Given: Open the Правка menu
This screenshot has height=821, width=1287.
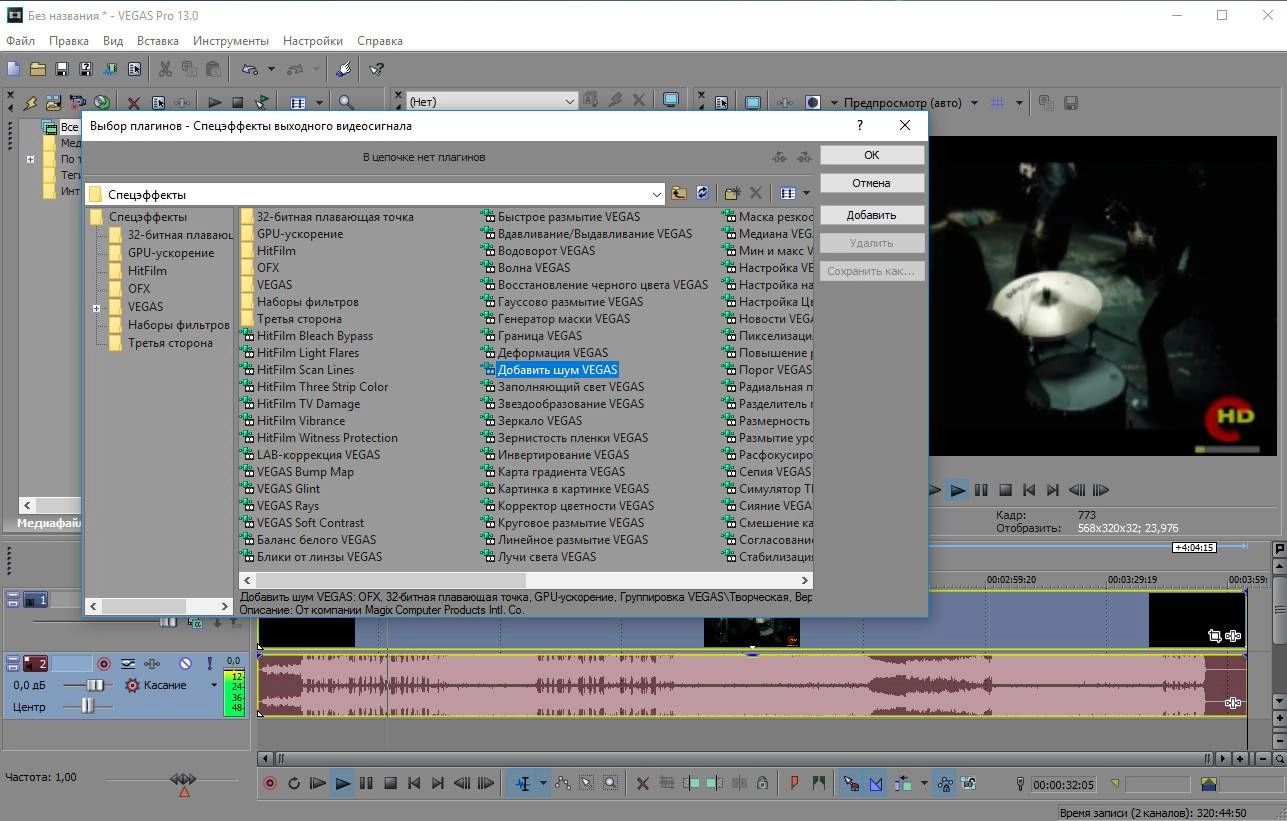Looking at the screenshot, I should (x=69, y=41).
